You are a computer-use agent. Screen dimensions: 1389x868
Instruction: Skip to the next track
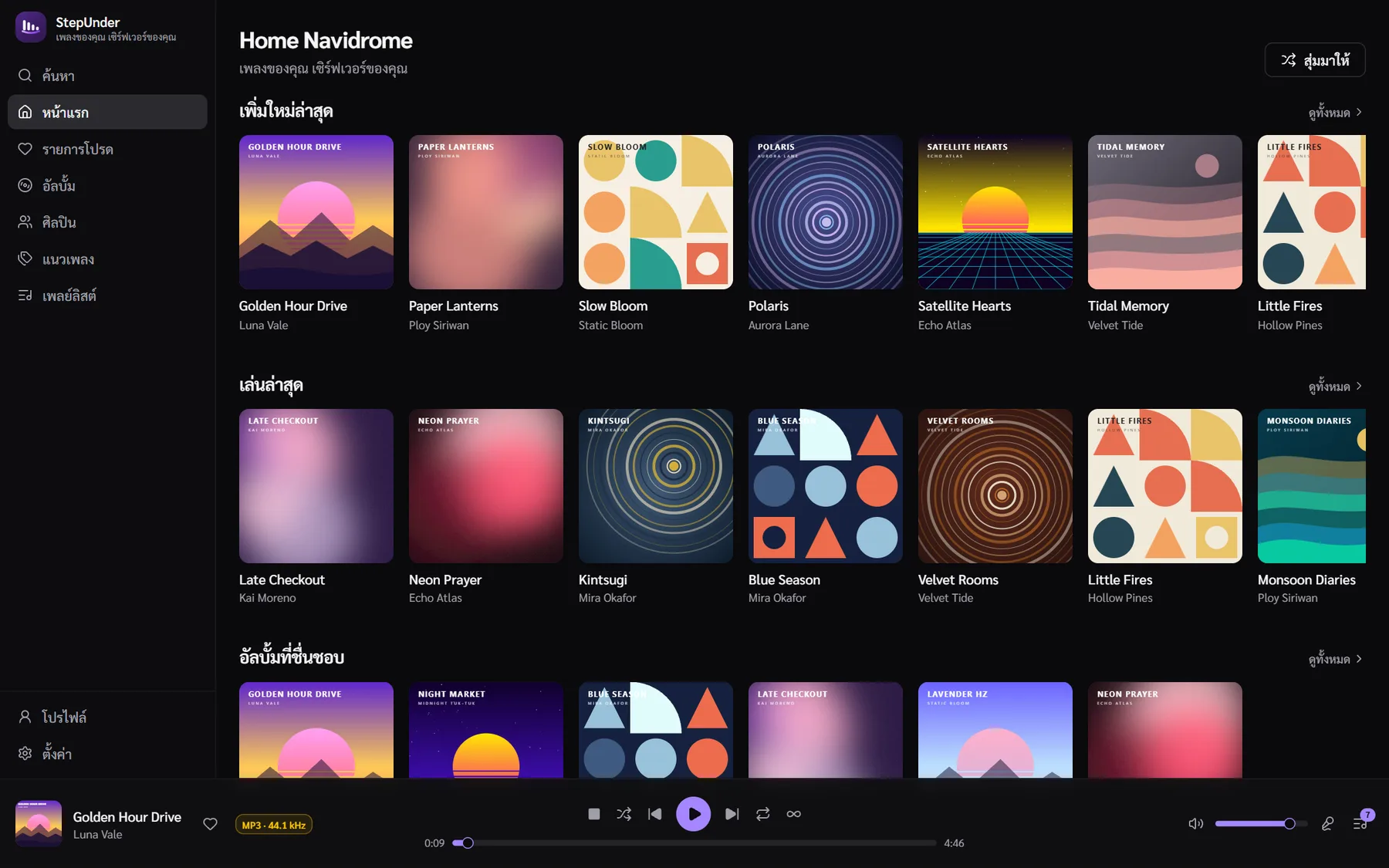[x=732, y=814]
